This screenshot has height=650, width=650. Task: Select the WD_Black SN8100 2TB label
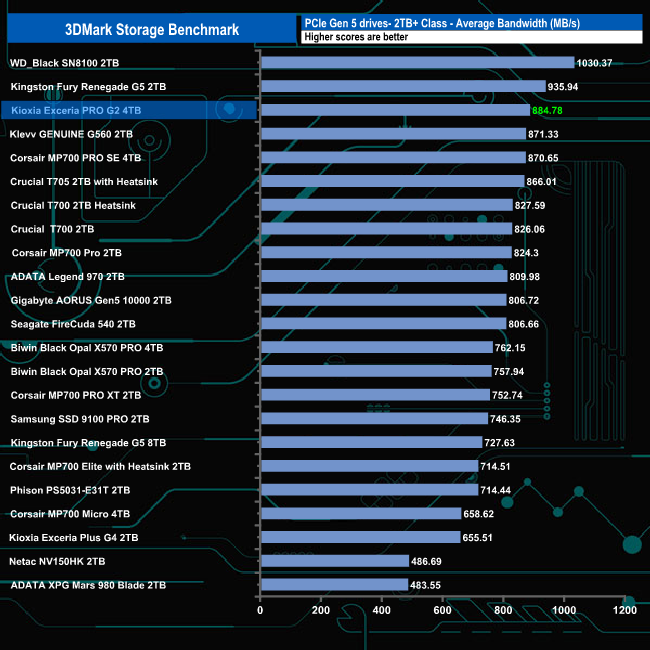pyautogui.click(x=64, y=63)
